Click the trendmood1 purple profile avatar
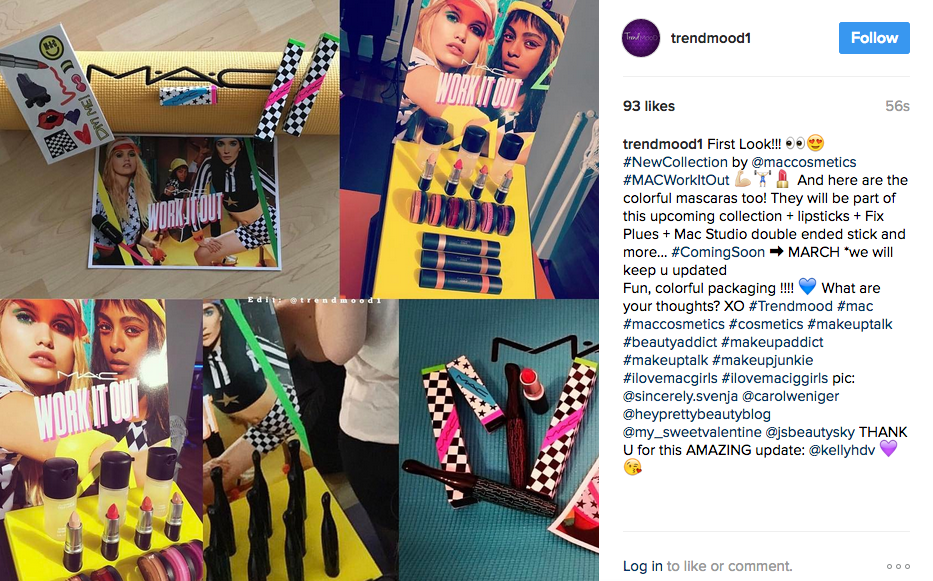The width and height of the screenshot is (933, 581). coord(641,38)
